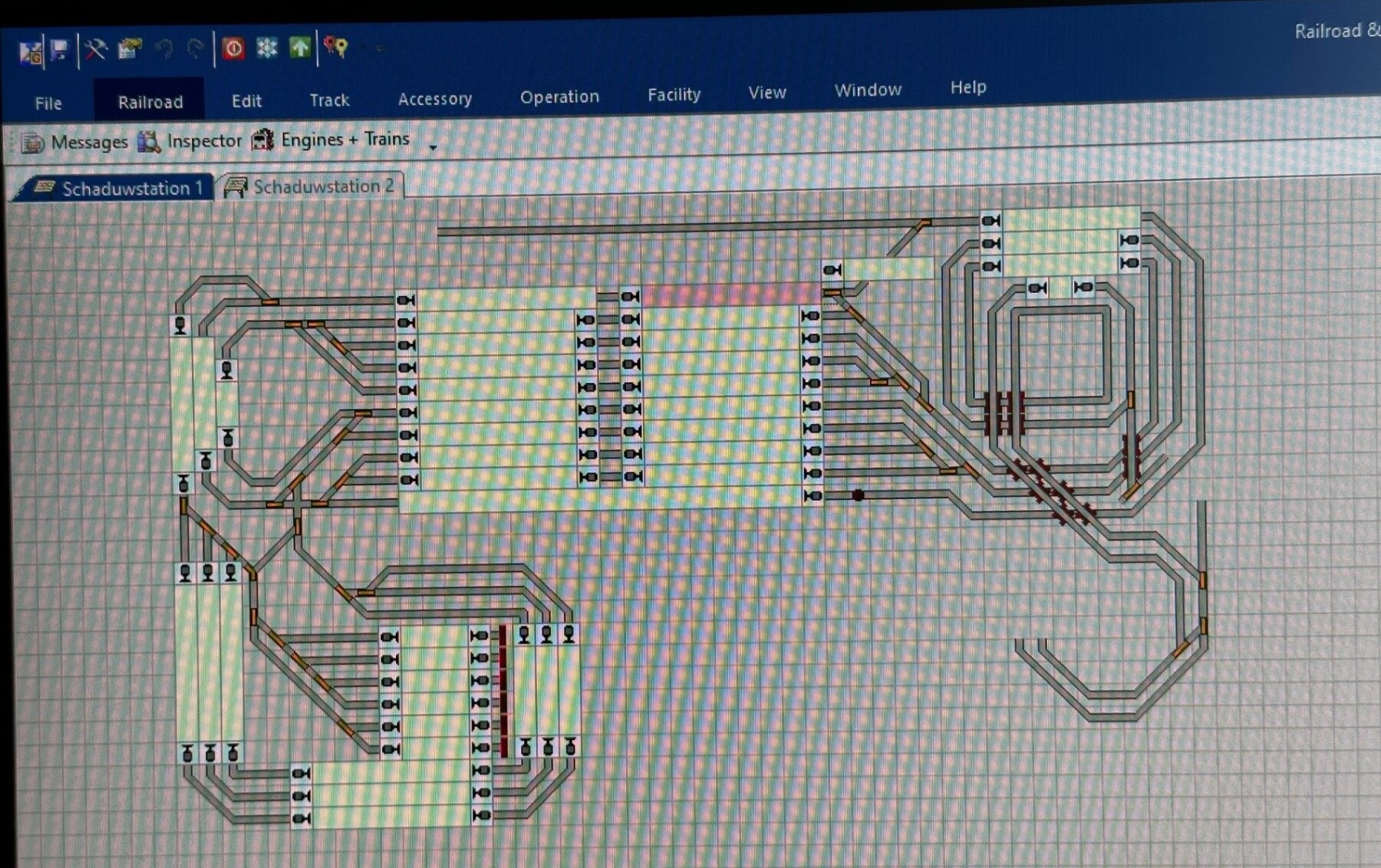Click the Engines + Trains locomotive icon

tap(263, 140)
